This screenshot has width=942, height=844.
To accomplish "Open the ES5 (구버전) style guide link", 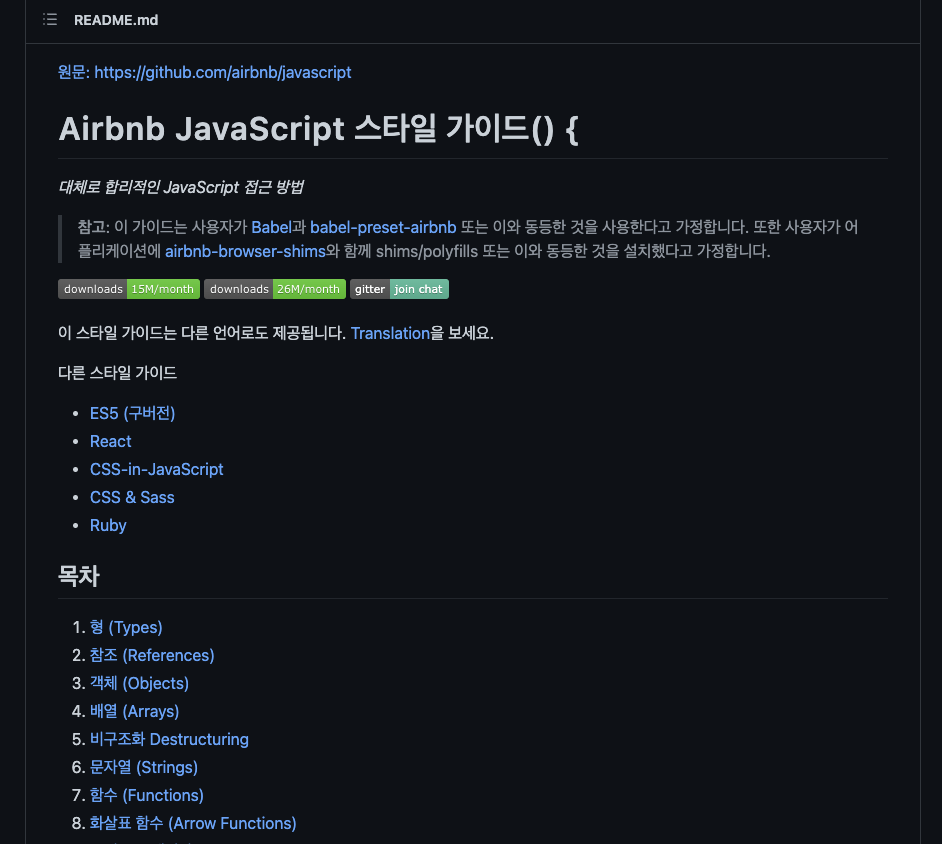I will [132, 413].
